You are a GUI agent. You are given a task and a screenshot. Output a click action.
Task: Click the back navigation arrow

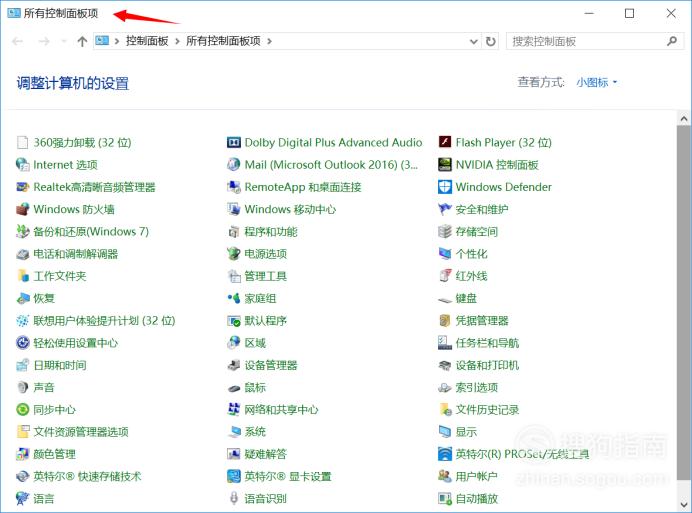18,41
